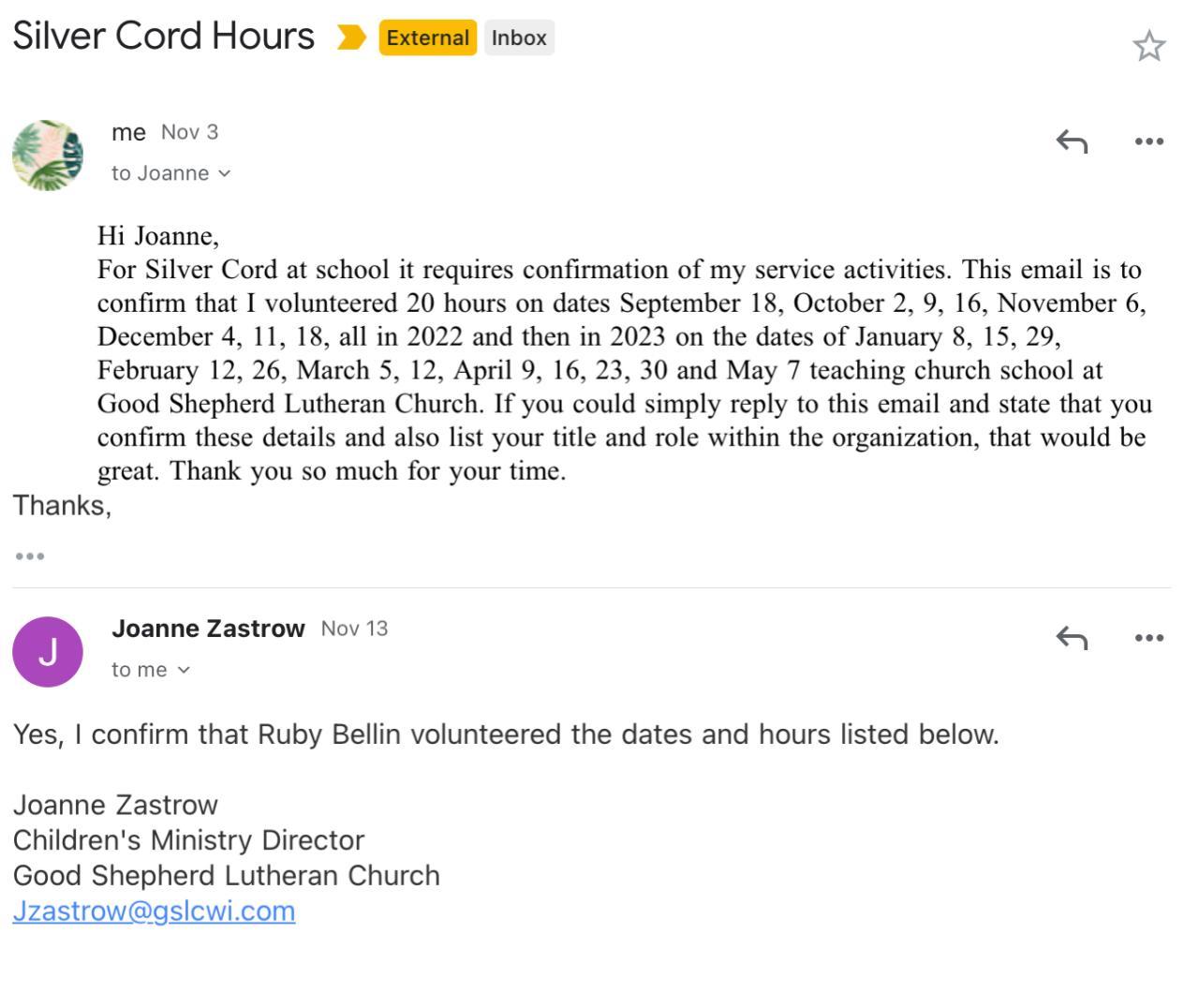
Task: Click the Nov 3 message date
Action: pyautogui.click(x=189, y=132)
